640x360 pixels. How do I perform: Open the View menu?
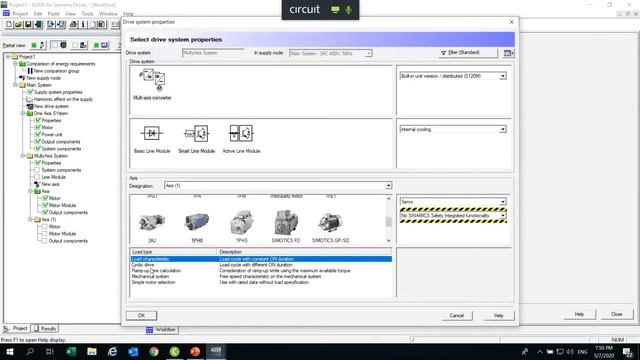click(x=71, y=14)
